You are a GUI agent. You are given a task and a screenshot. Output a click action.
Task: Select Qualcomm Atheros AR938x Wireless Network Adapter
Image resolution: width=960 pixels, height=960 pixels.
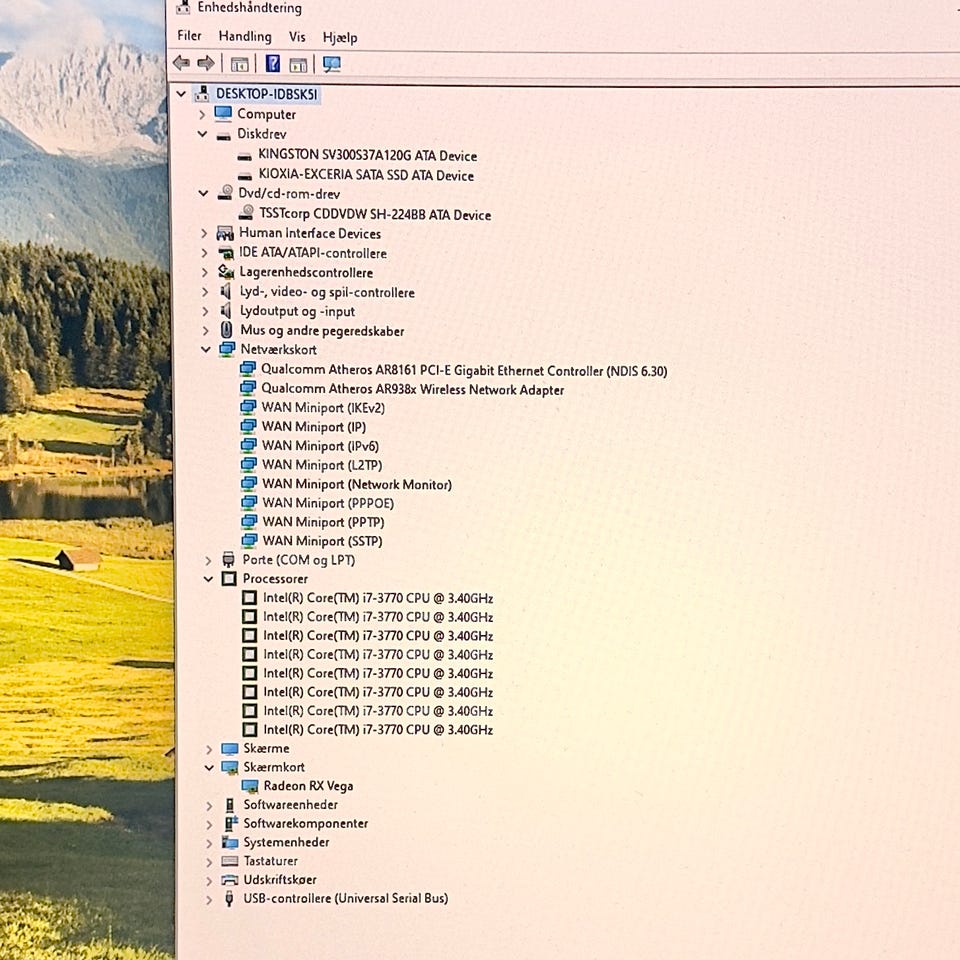(x=413, y=389)
